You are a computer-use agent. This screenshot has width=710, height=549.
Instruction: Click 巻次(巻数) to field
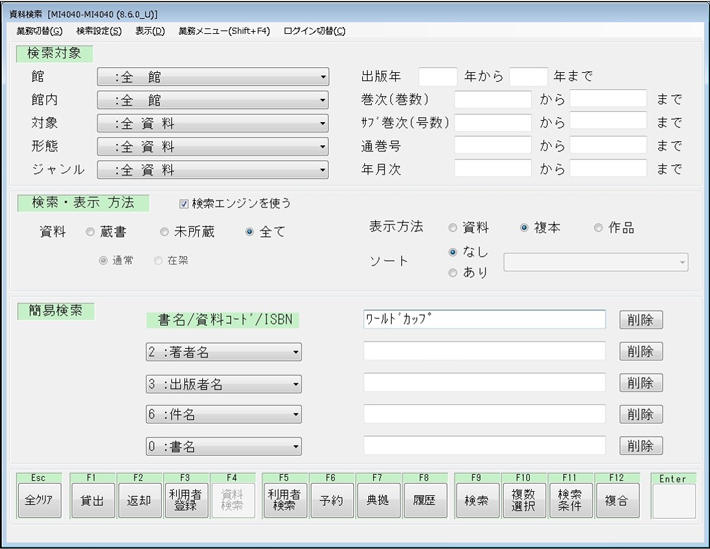(x=608, y=99)
